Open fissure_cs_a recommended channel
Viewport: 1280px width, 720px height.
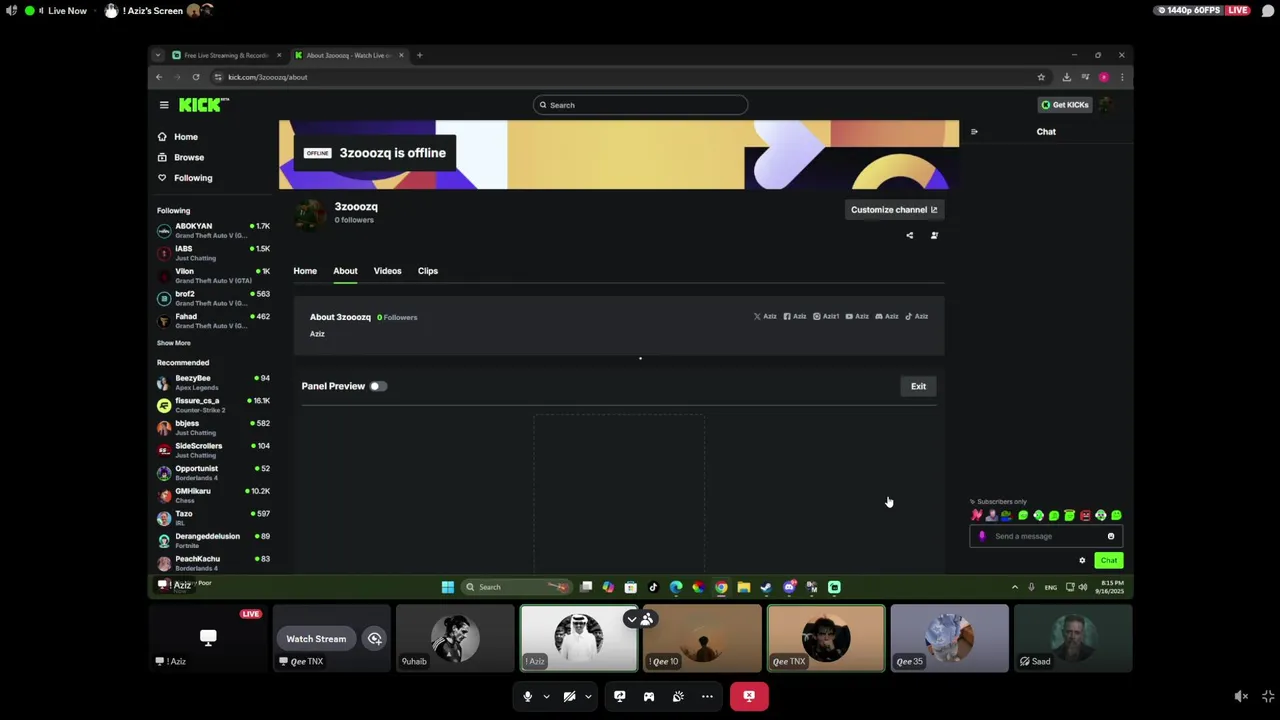coord(213,405)
